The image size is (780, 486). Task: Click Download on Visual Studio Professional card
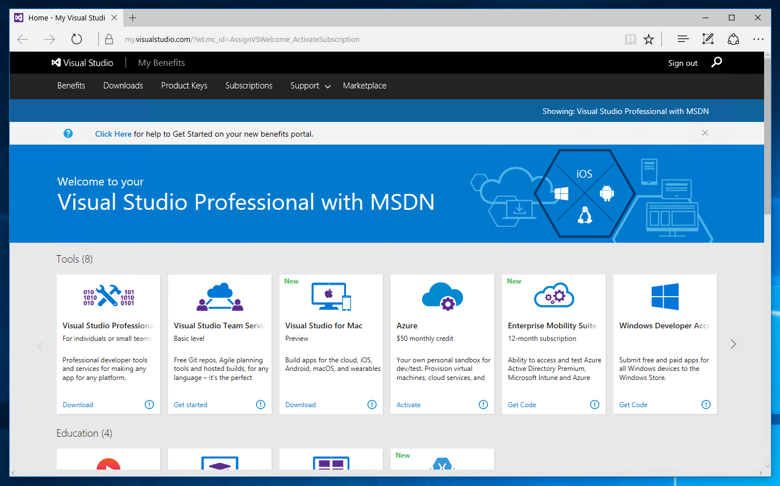click(x=78, y=405)
